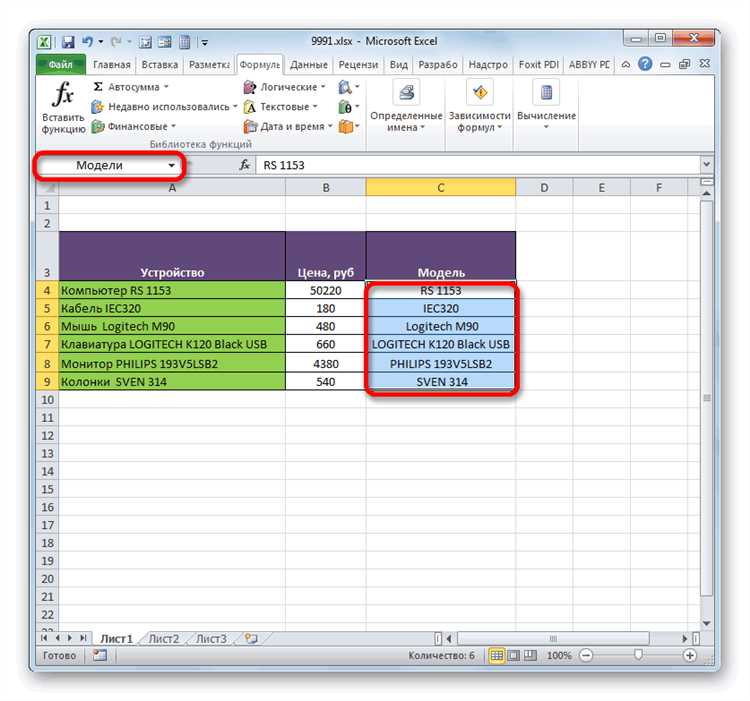The height and width of the screenshot is (701, 750).
Task: Open Math and Trig functions theta icon
Action: point(345,107)
